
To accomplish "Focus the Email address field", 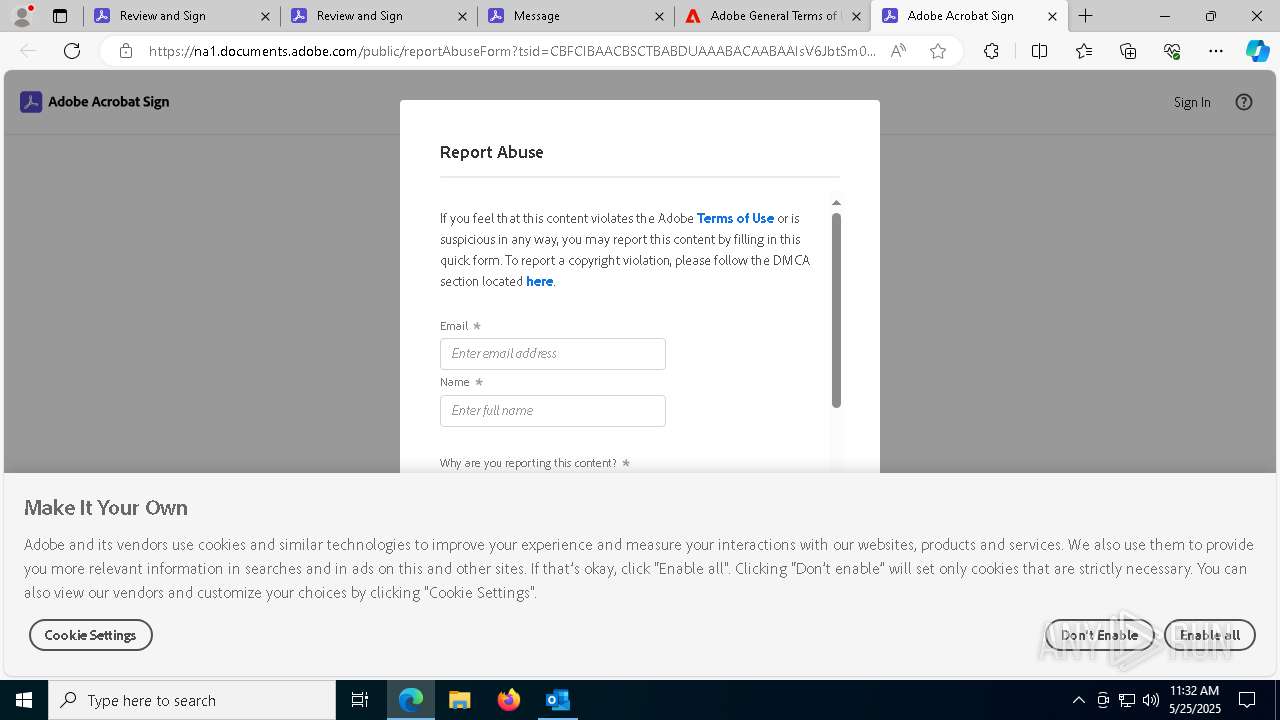I will pos(553,354).
